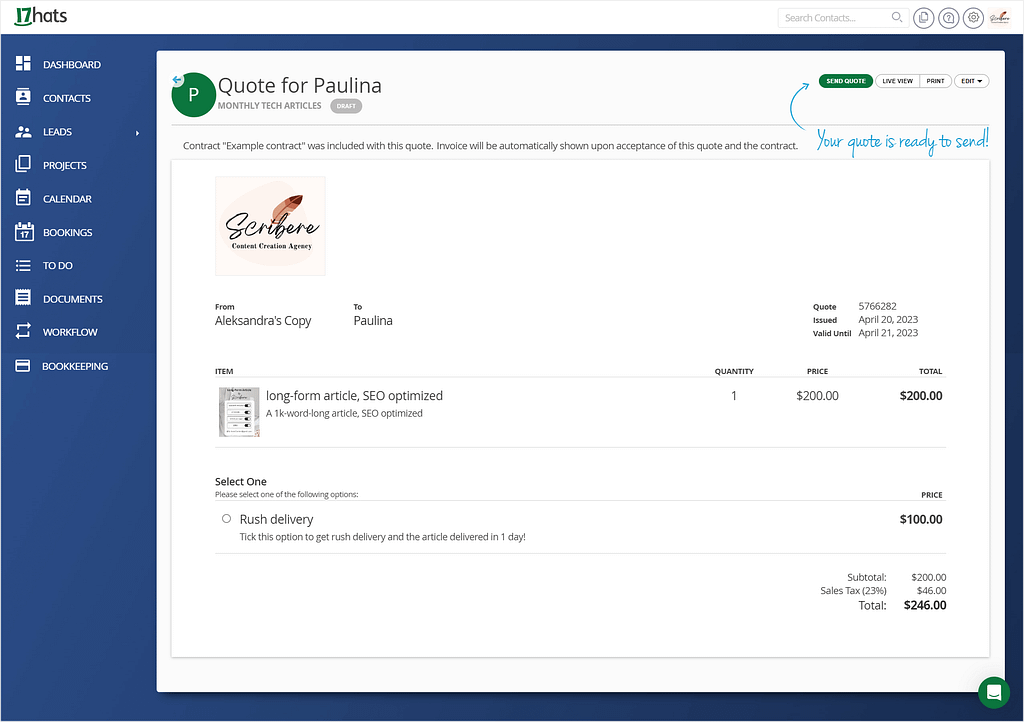Click the Send Quote button

(846, 81)
